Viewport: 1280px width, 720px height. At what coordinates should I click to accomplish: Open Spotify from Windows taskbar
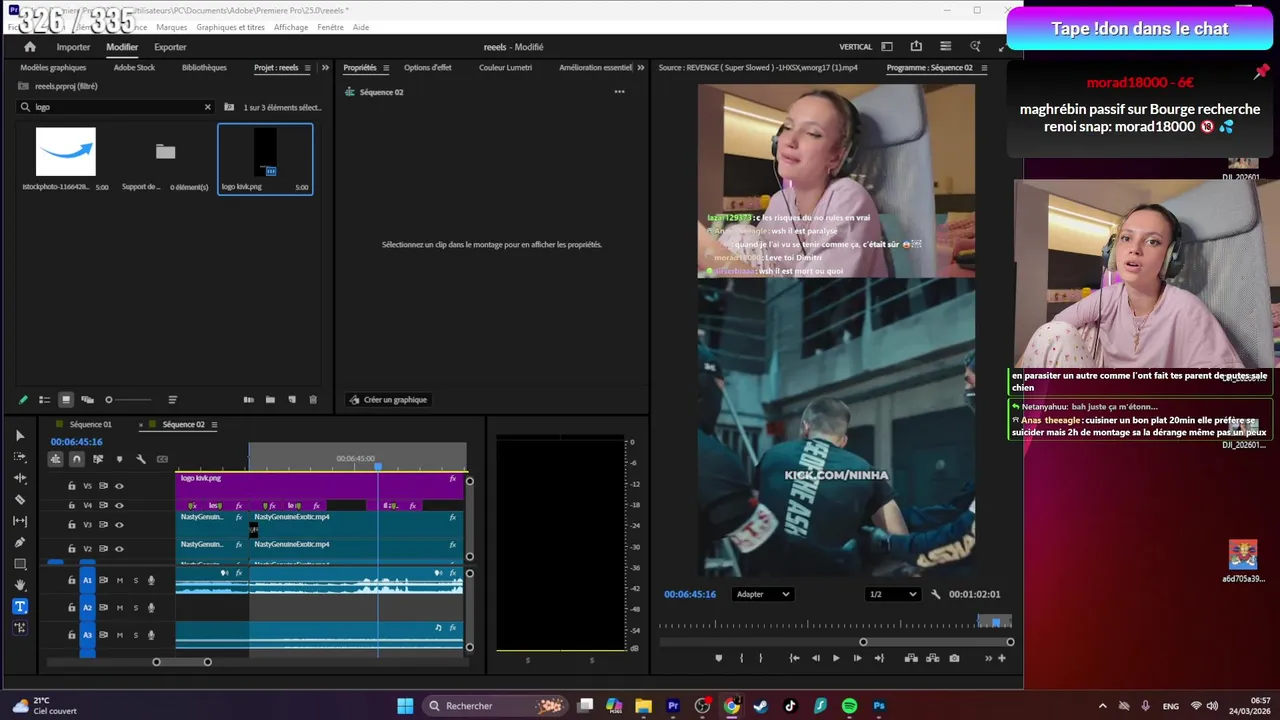coord(849,706)
